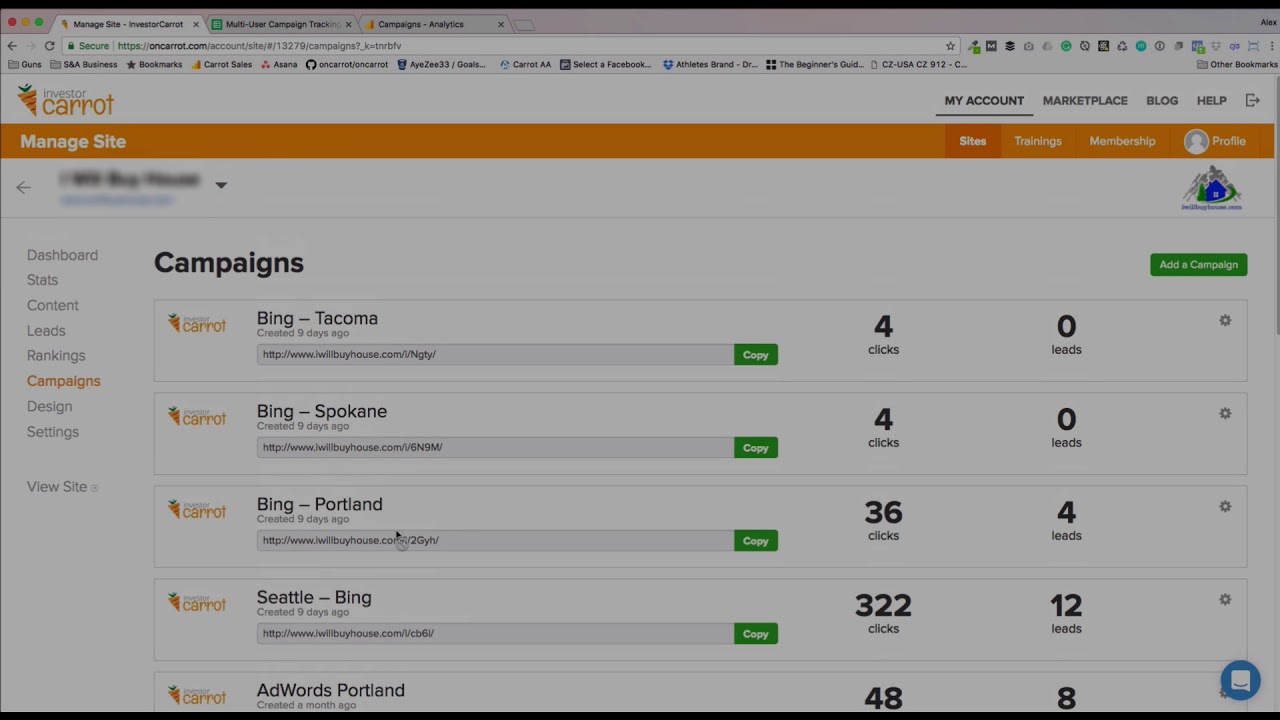This screenshot has height=720, width=1280.
Task: Copy the Bing – Spokane campaign URL
Action: (x=755, y=448)
